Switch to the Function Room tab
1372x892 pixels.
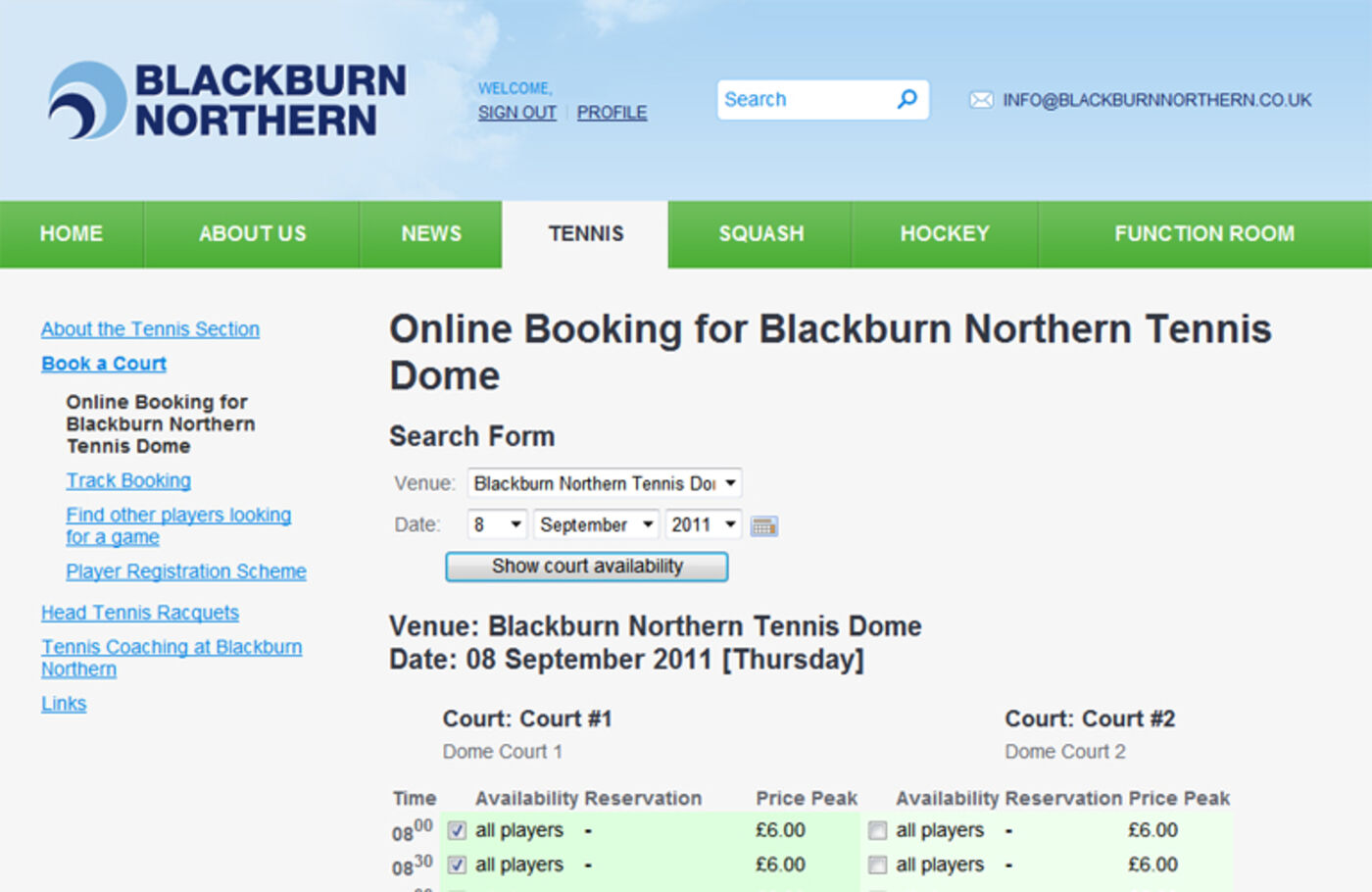pos(1203,234)
